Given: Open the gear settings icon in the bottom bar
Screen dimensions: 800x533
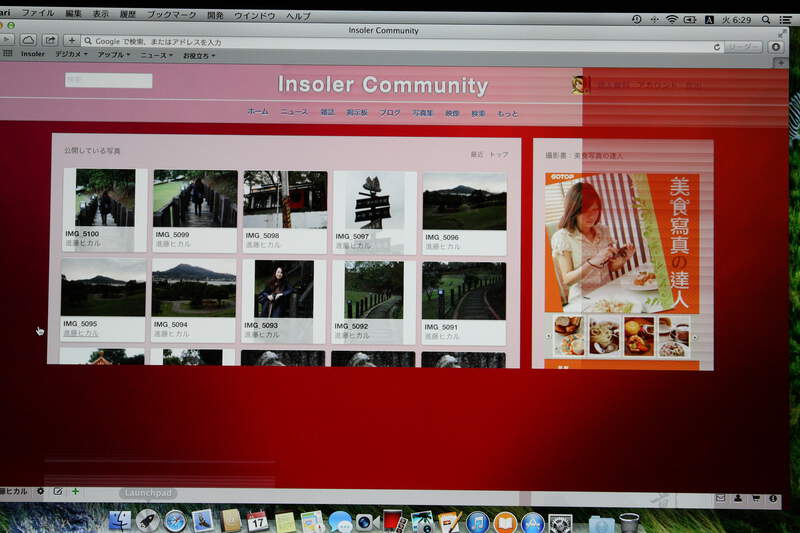Looking at the screenshot, I should [41, 491].
